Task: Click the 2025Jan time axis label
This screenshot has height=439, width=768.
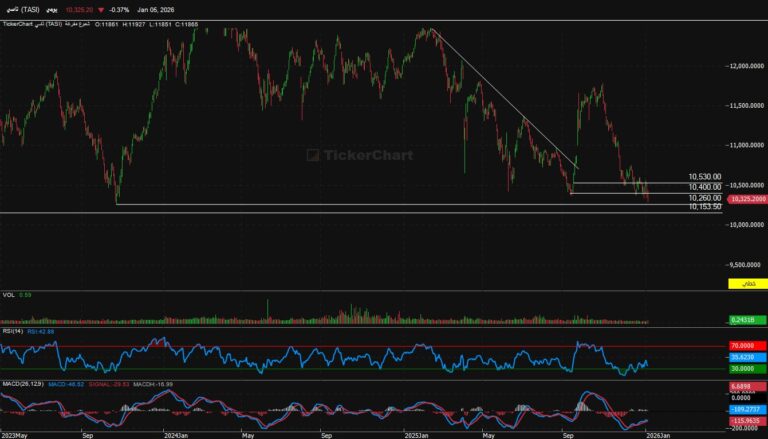Action: coord(417,435)
